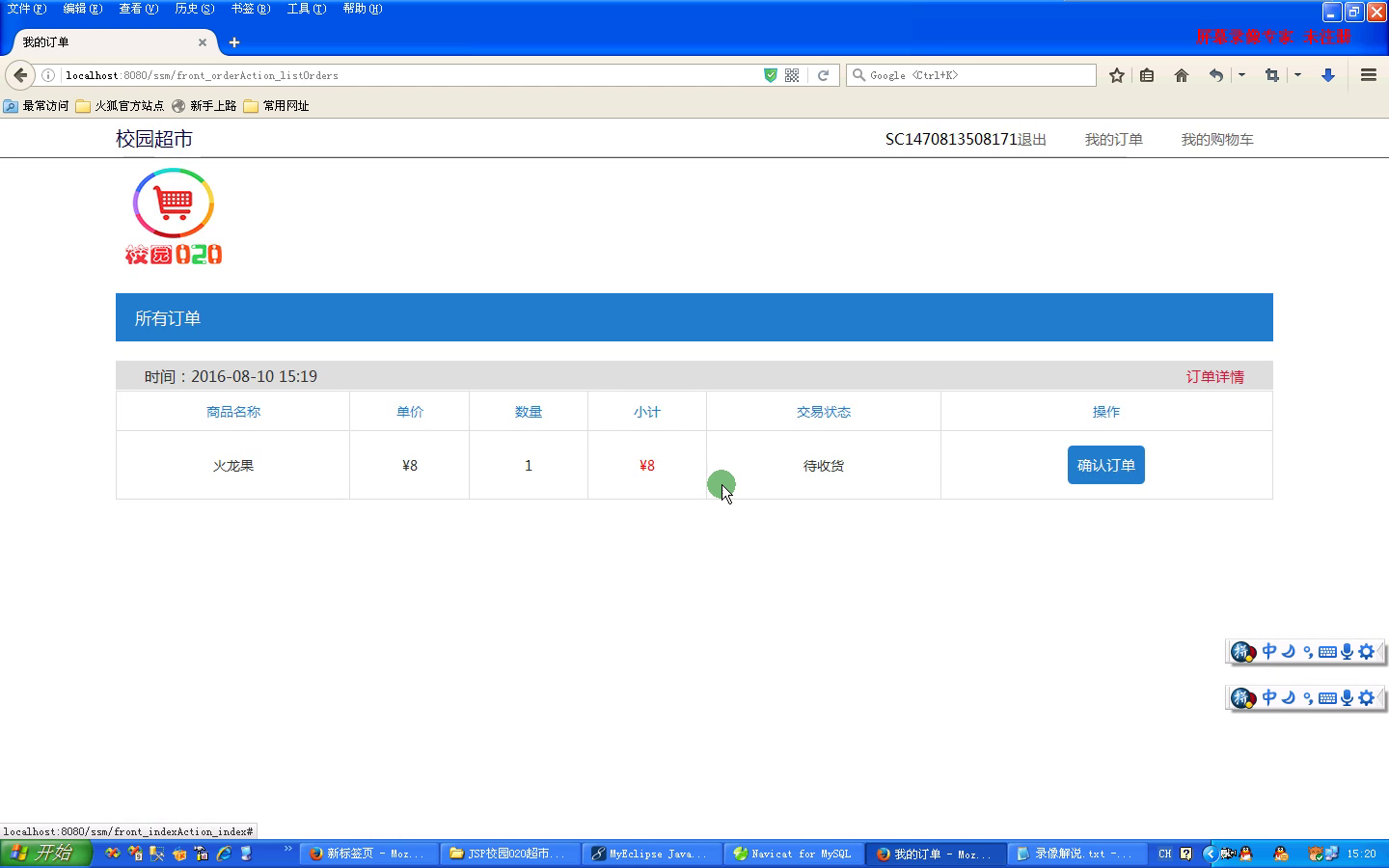Image resolution: width=1389 pixels, height=868 pixels.
Task: Click the 确认订单 button
Action: (1106, 465)
